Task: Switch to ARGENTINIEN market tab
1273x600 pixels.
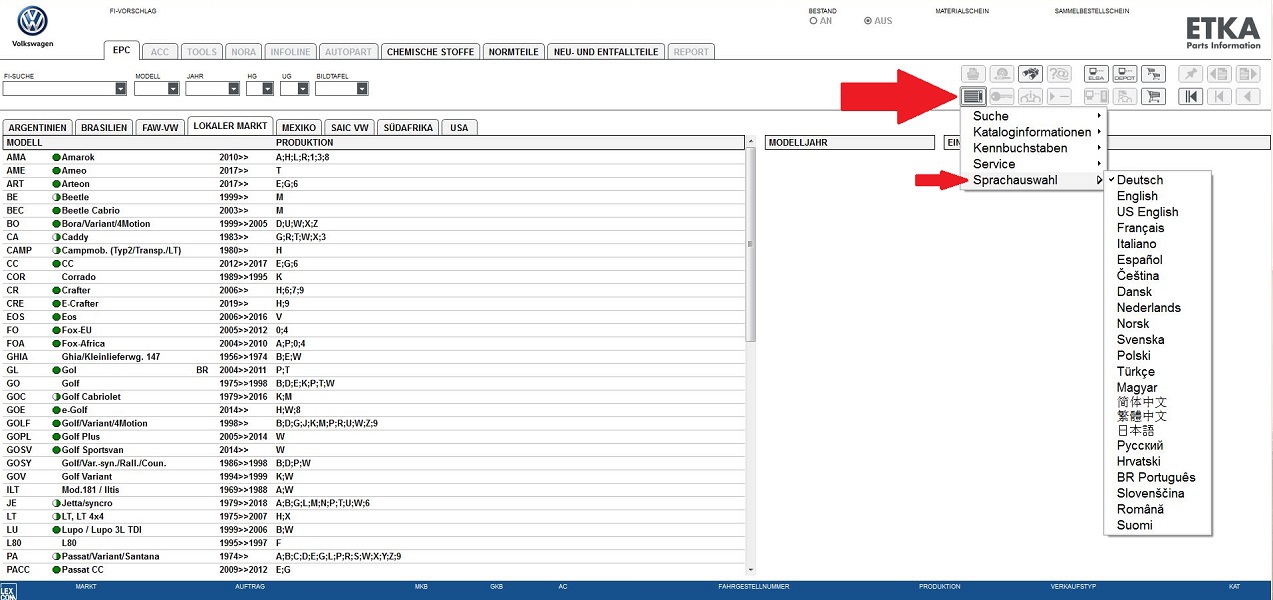Action: coord(38,128)
